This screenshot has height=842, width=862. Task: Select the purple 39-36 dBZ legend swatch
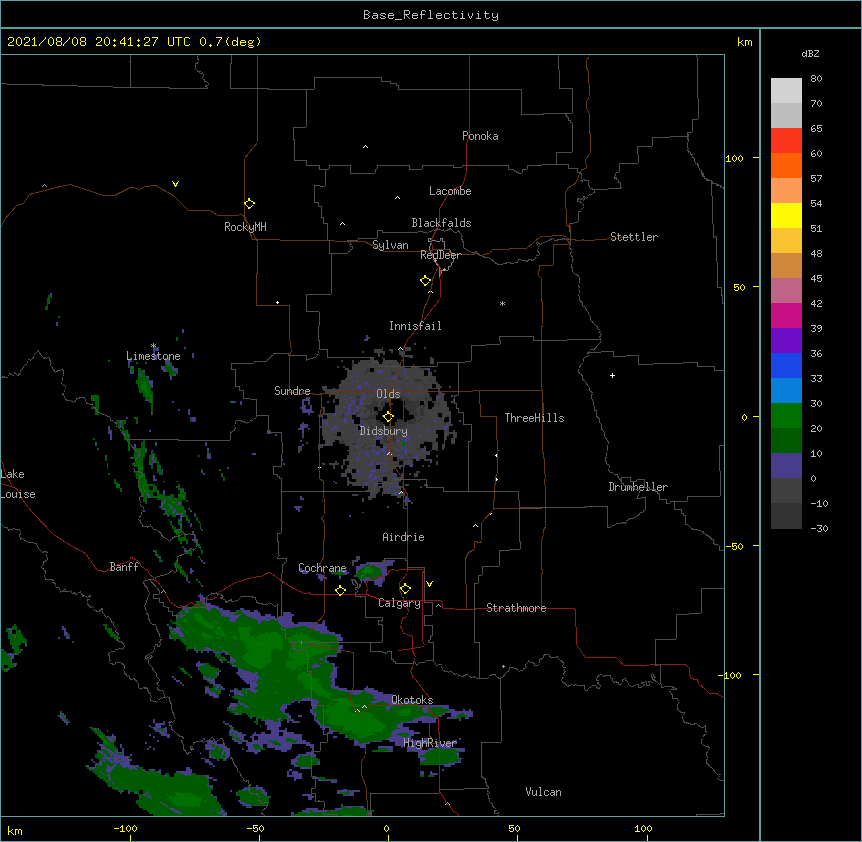click(786, 341)
